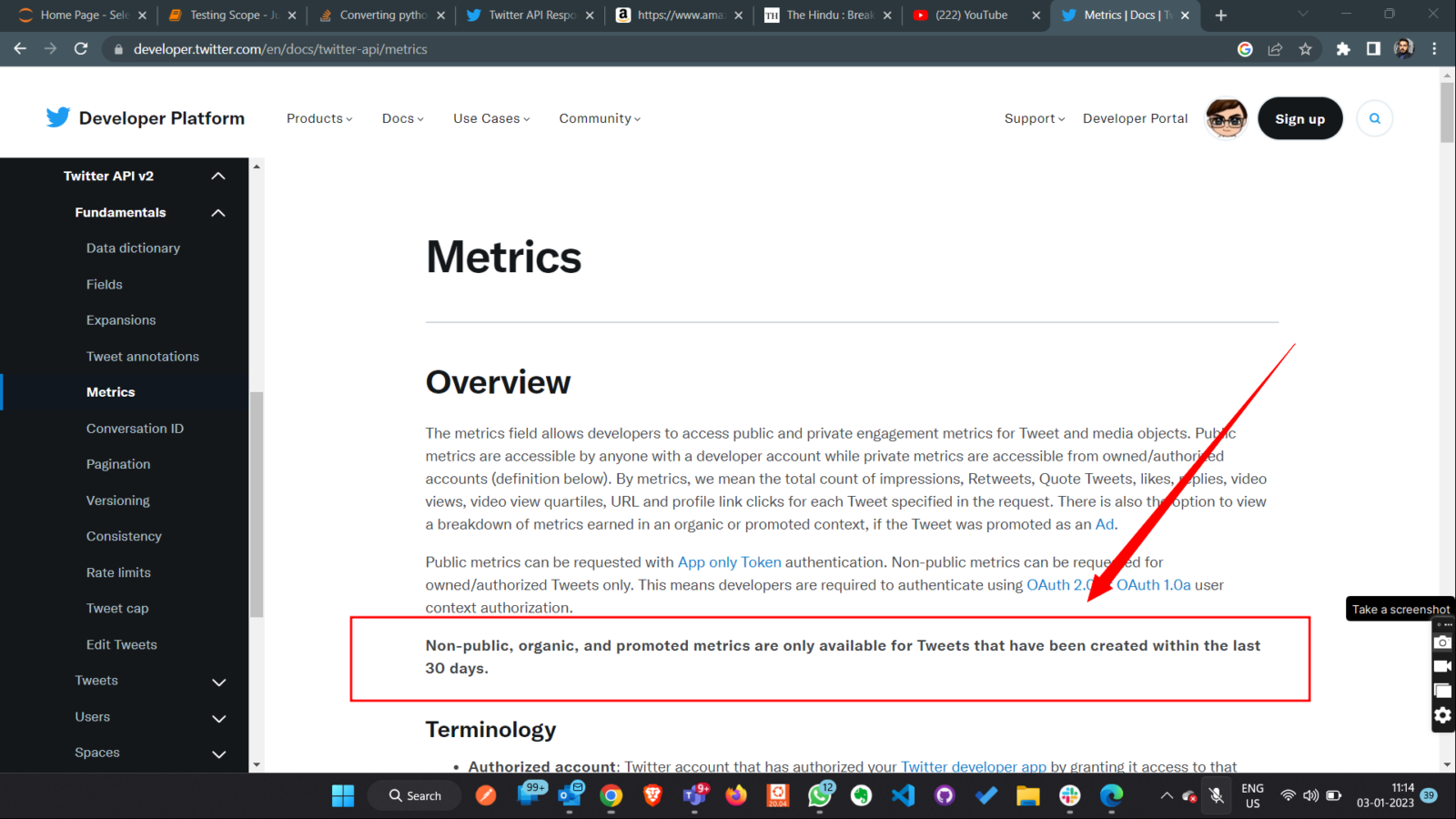The height and width of the screenshot is (819, 1456).
Task: Open Visual Studio Code from the taskbar
Action: [902, 795]
